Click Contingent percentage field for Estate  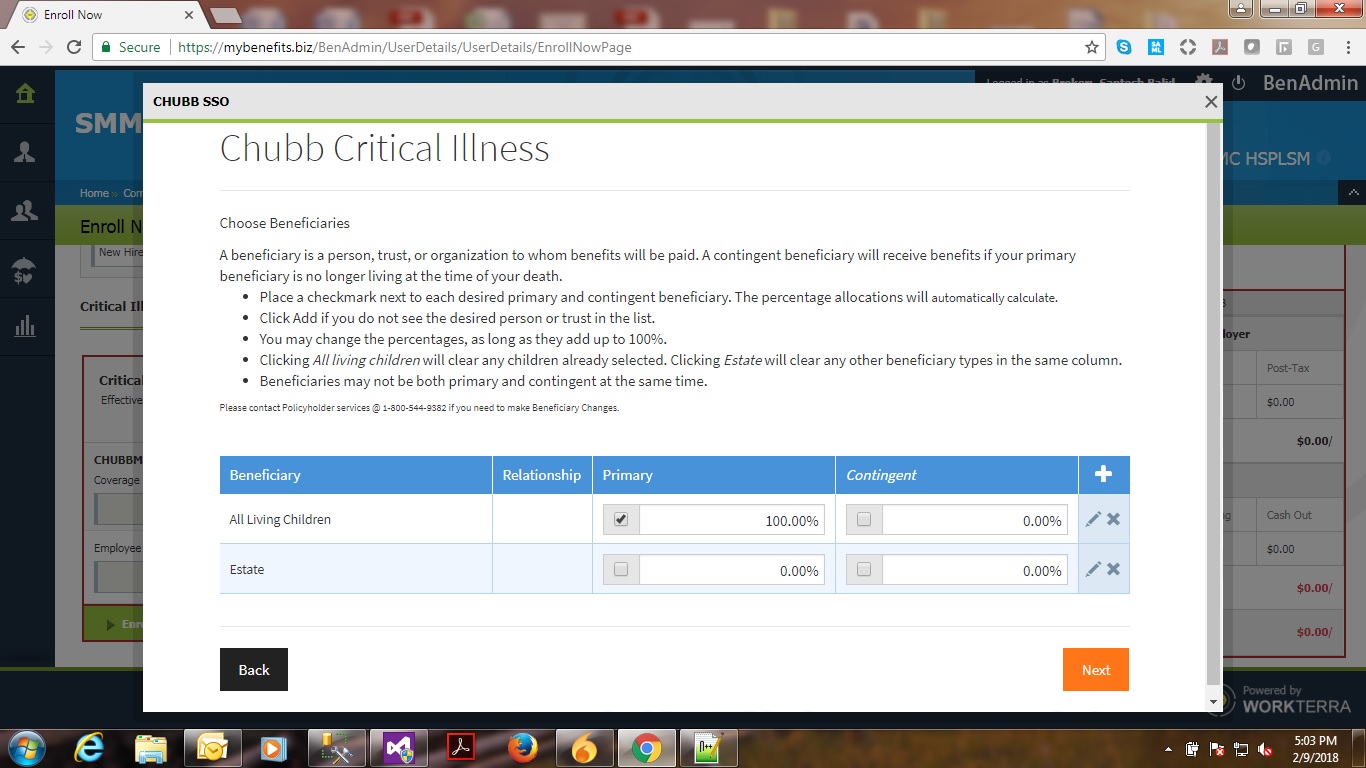coord(975,570)
